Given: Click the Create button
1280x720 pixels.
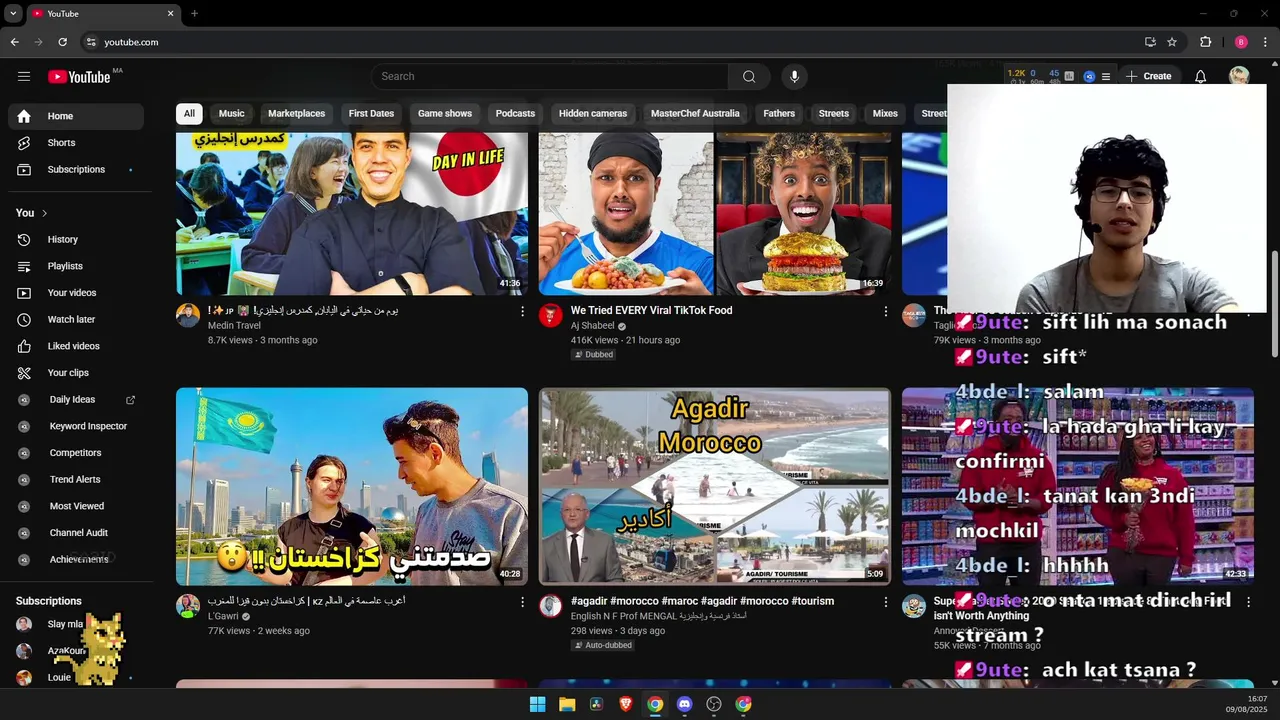Looking at the screenshot, I should 1148,76.
